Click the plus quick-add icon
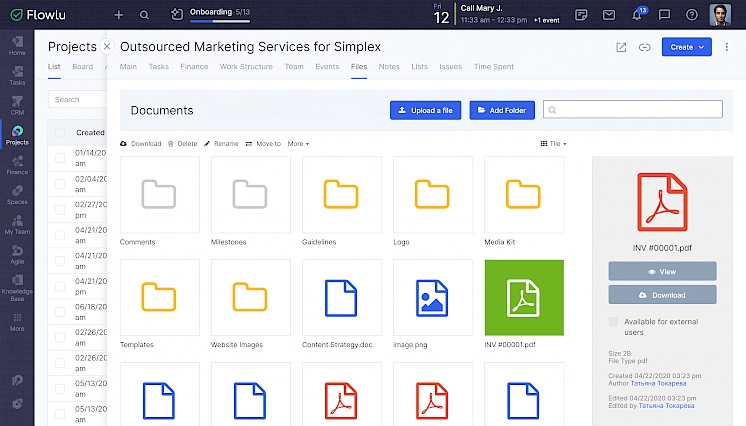Screen dimensions: 746x426 click(119, 15)
